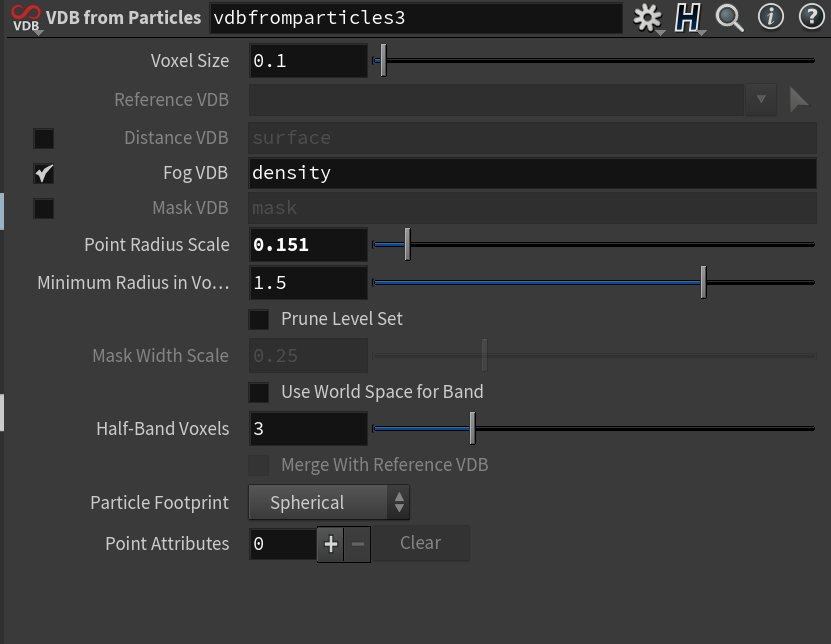The height and width of the screenshot is (644, 831).
Task: Click the Voxel Size slider handle
Action: 383,60
